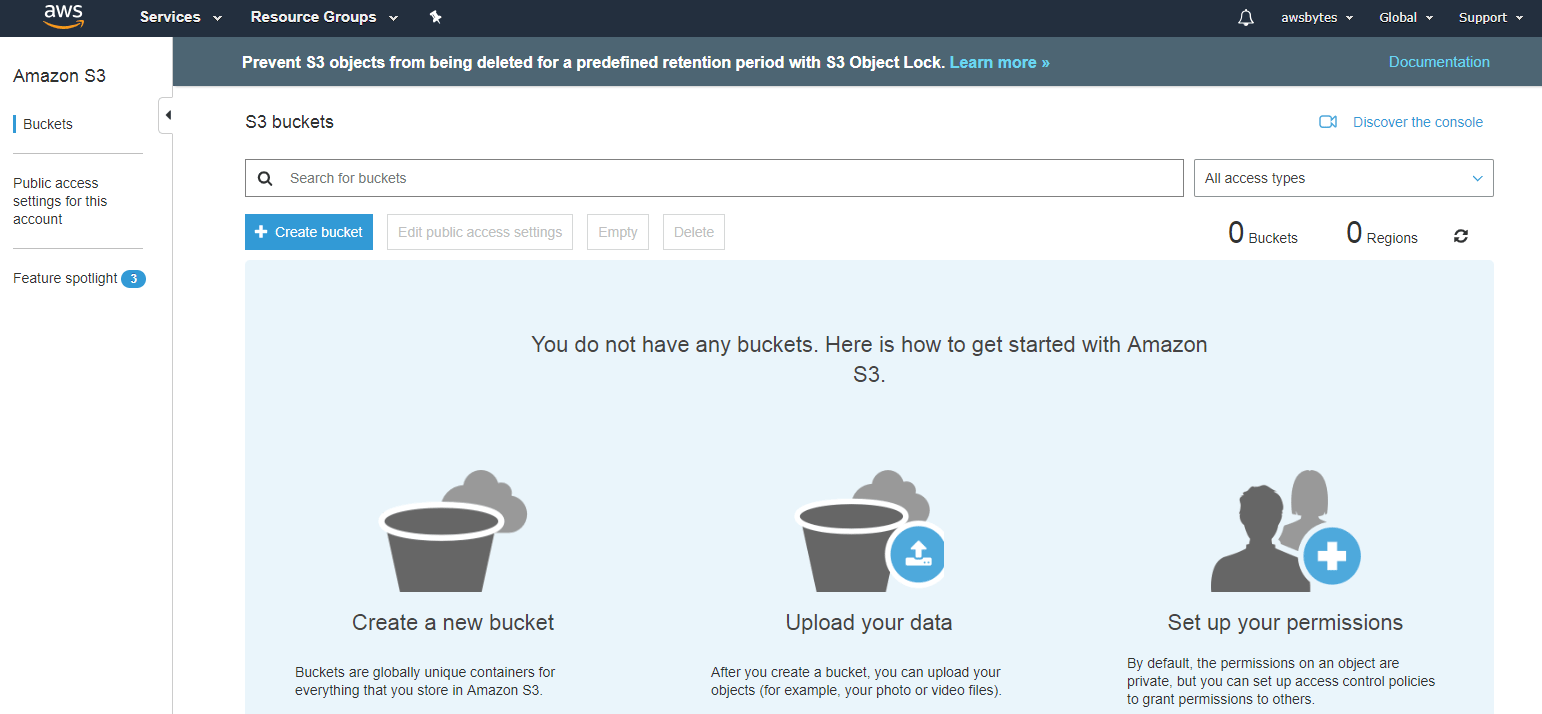Click the 0 Regions counter

pyautogui.click(x=1382, y=234)
